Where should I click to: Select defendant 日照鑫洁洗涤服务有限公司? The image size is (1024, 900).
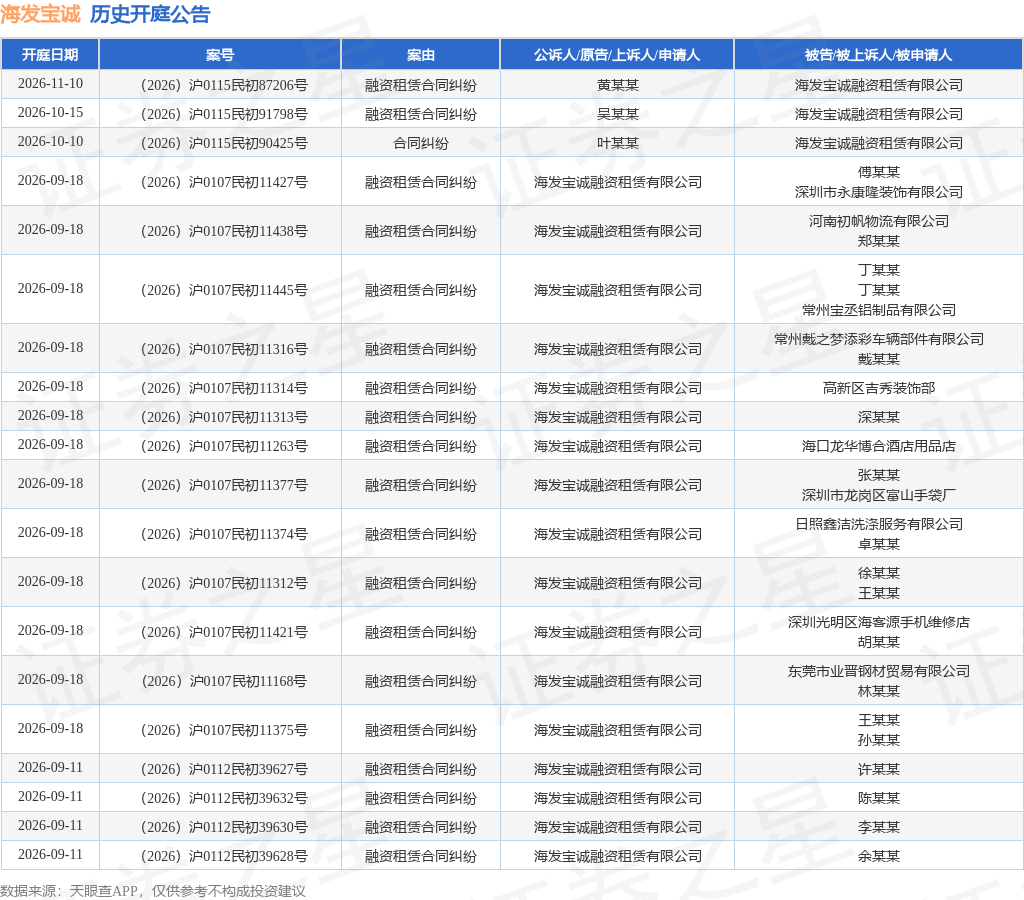coord(878,524)
